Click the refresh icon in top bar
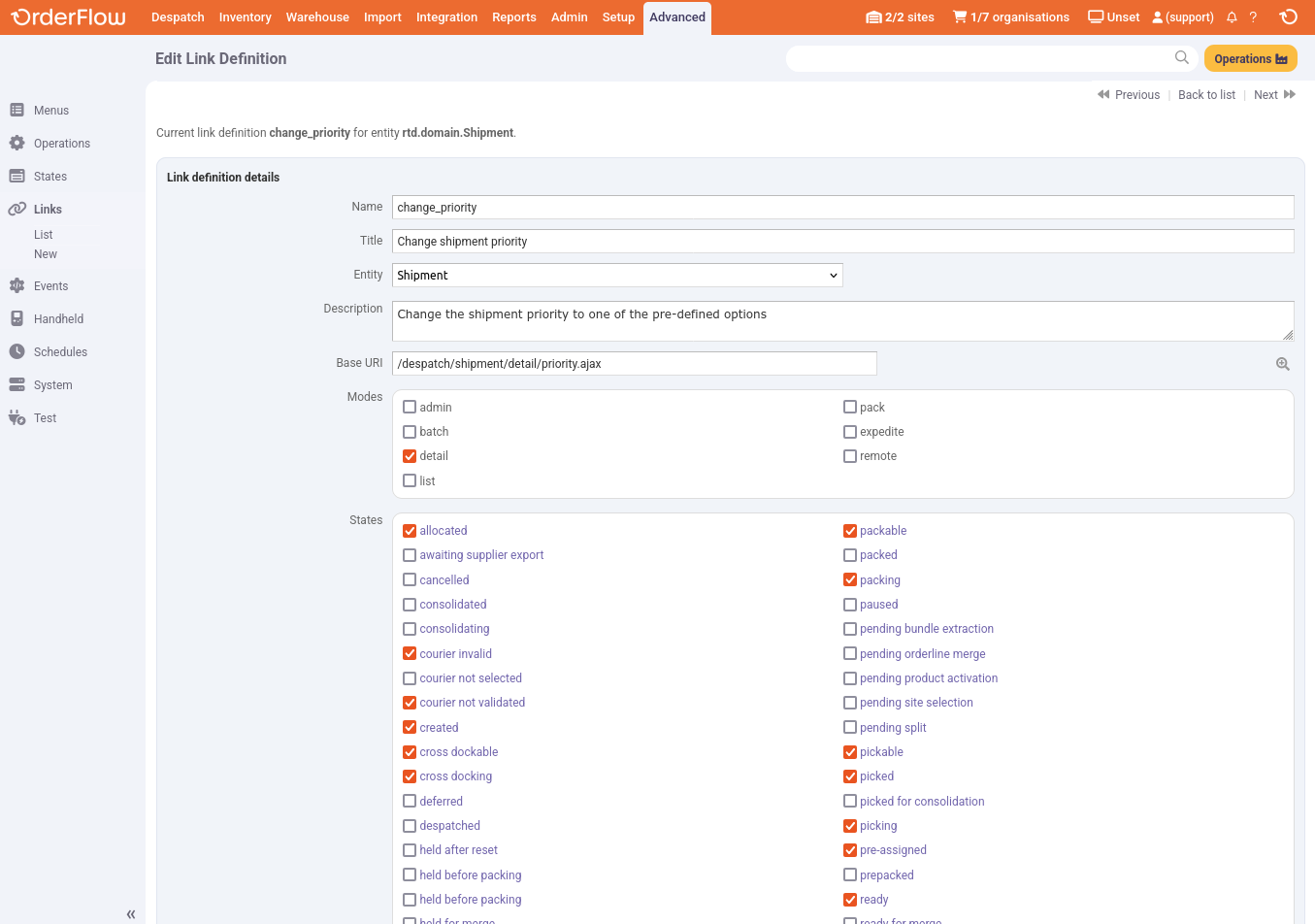 coord(1288,17)
